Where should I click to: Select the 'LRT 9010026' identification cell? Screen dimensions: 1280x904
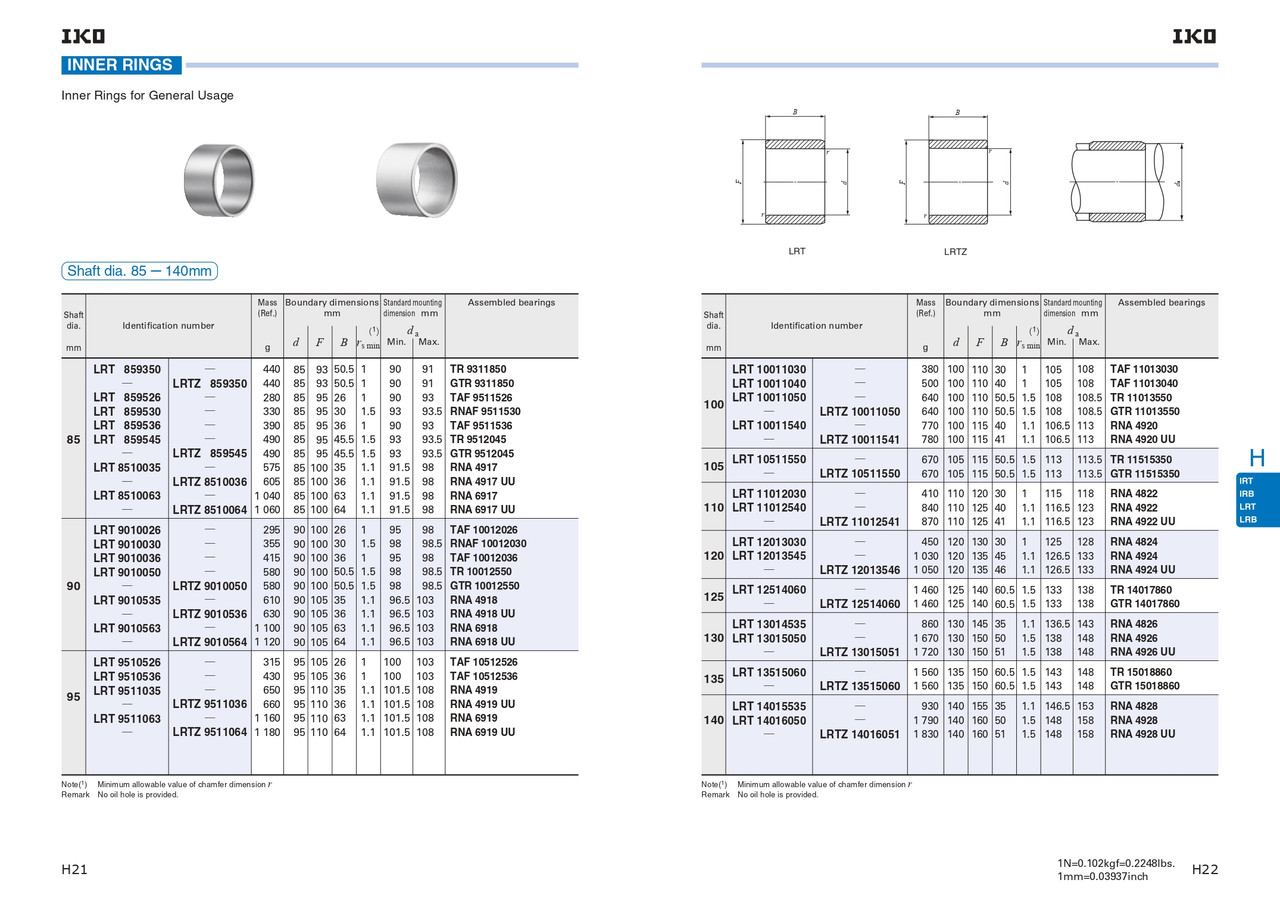[x=127, y=530]
